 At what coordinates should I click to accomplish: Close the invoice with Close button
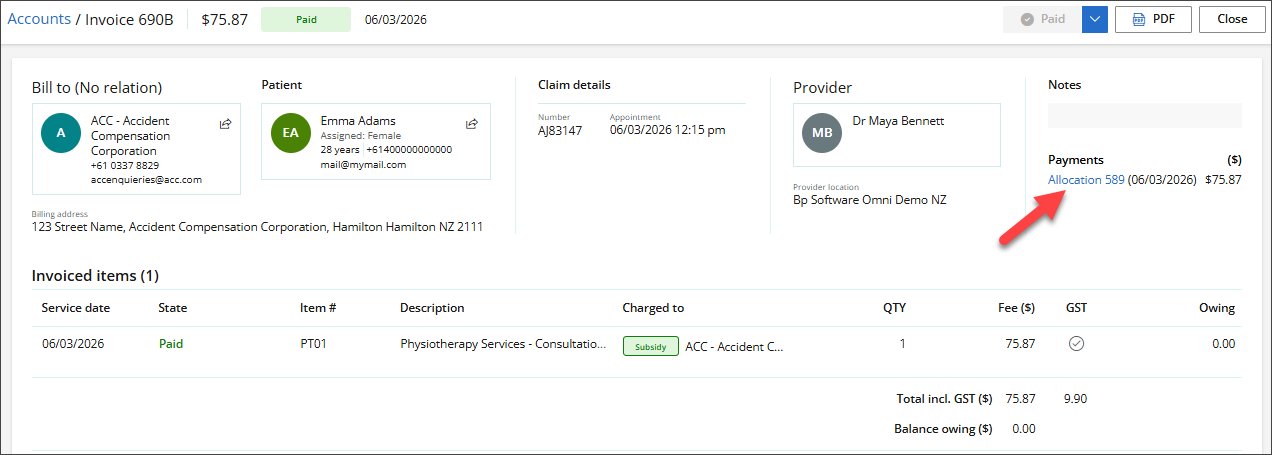1232,19
